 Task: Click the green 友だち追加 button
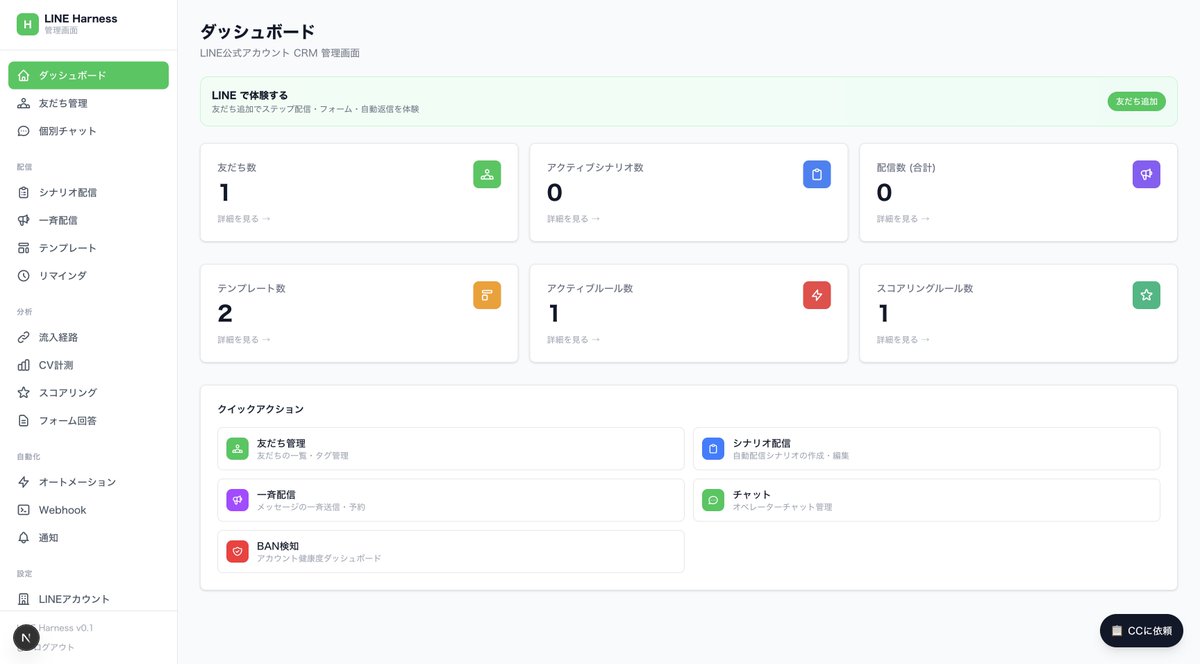(1136, 101)
